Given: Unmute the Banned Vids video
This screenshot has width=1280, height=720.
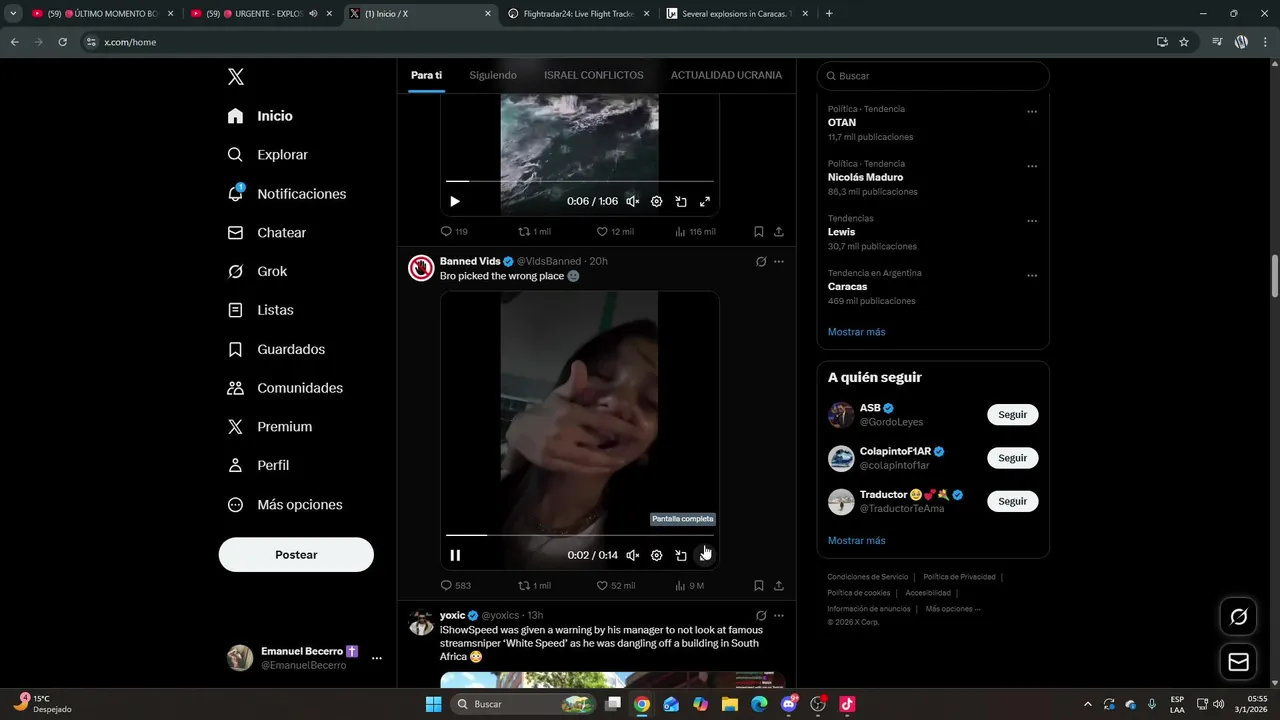Looking at the screenshot, I should point(632,555).
